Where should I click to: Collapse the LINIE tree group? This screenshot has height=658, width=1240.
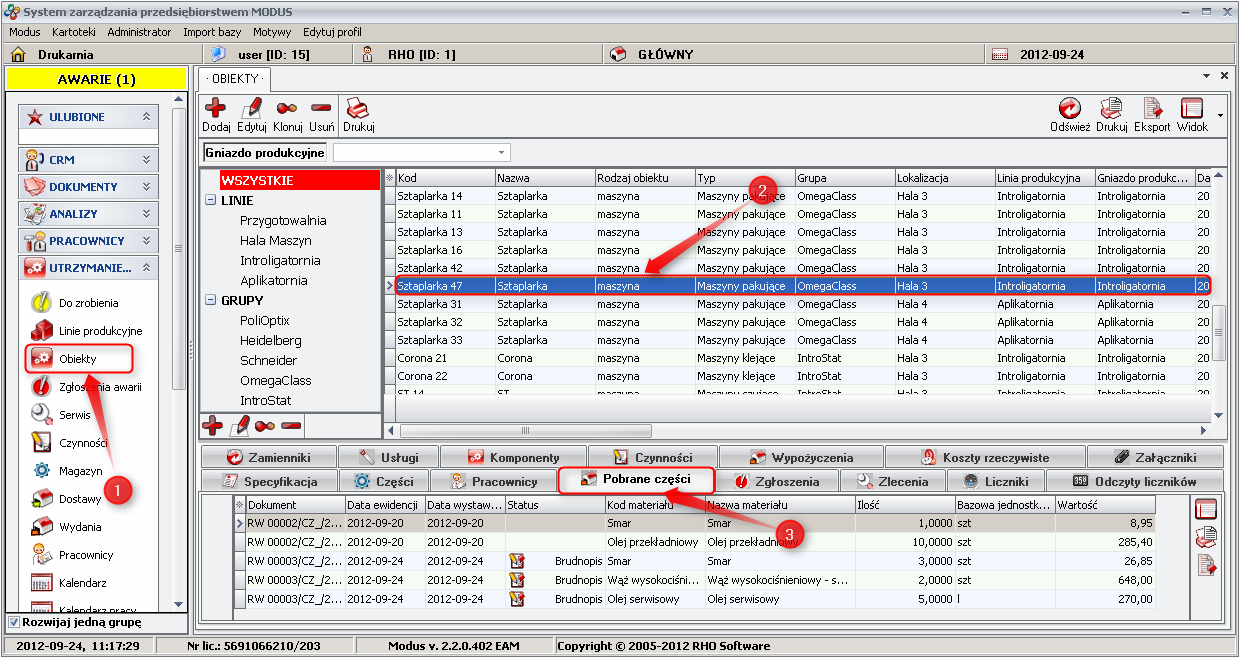(x=210, y=201)
